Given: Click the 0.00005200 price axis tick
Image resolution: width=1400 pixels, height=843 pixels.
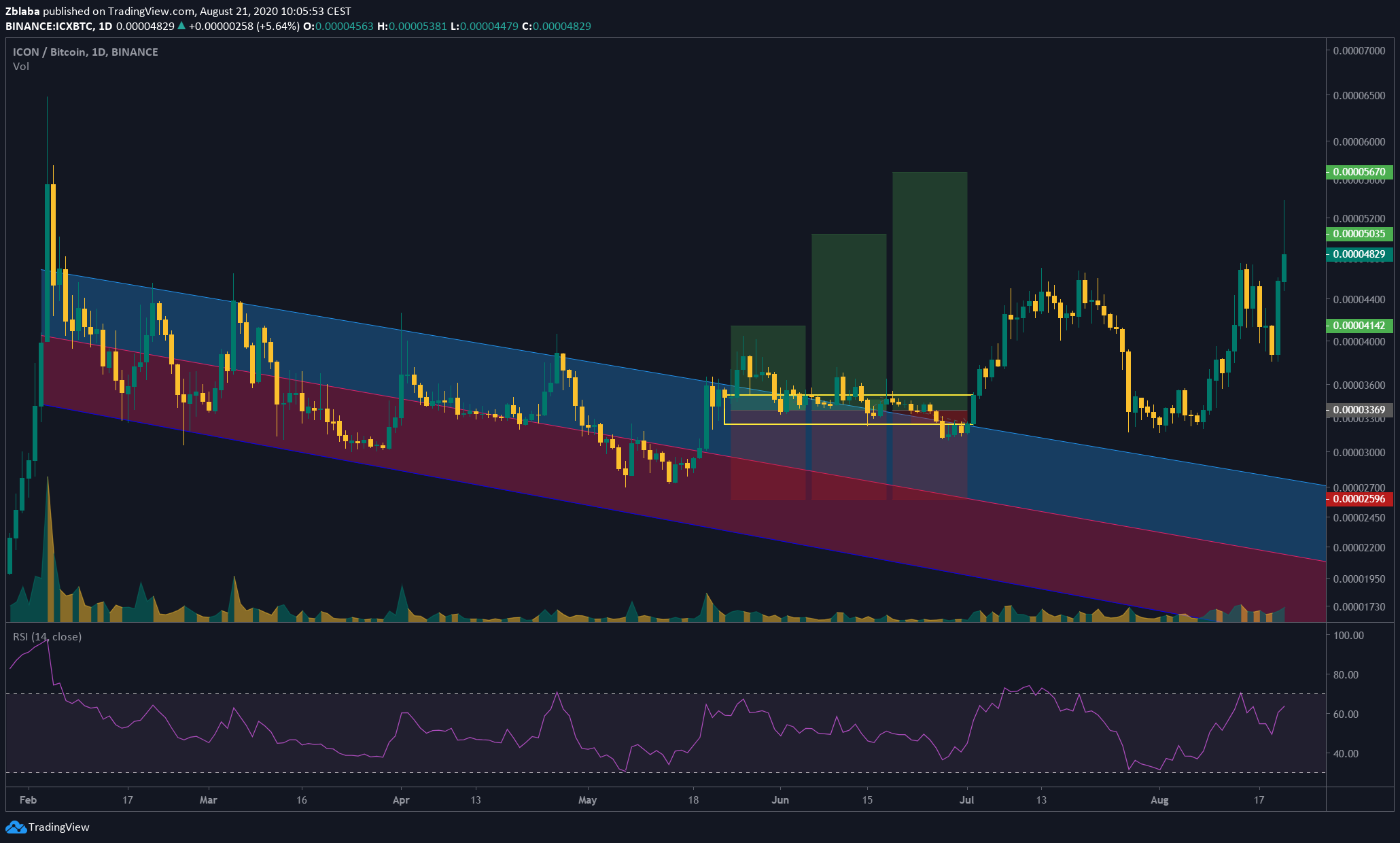Looking at the screenshot, I should tap(1359, 219).
